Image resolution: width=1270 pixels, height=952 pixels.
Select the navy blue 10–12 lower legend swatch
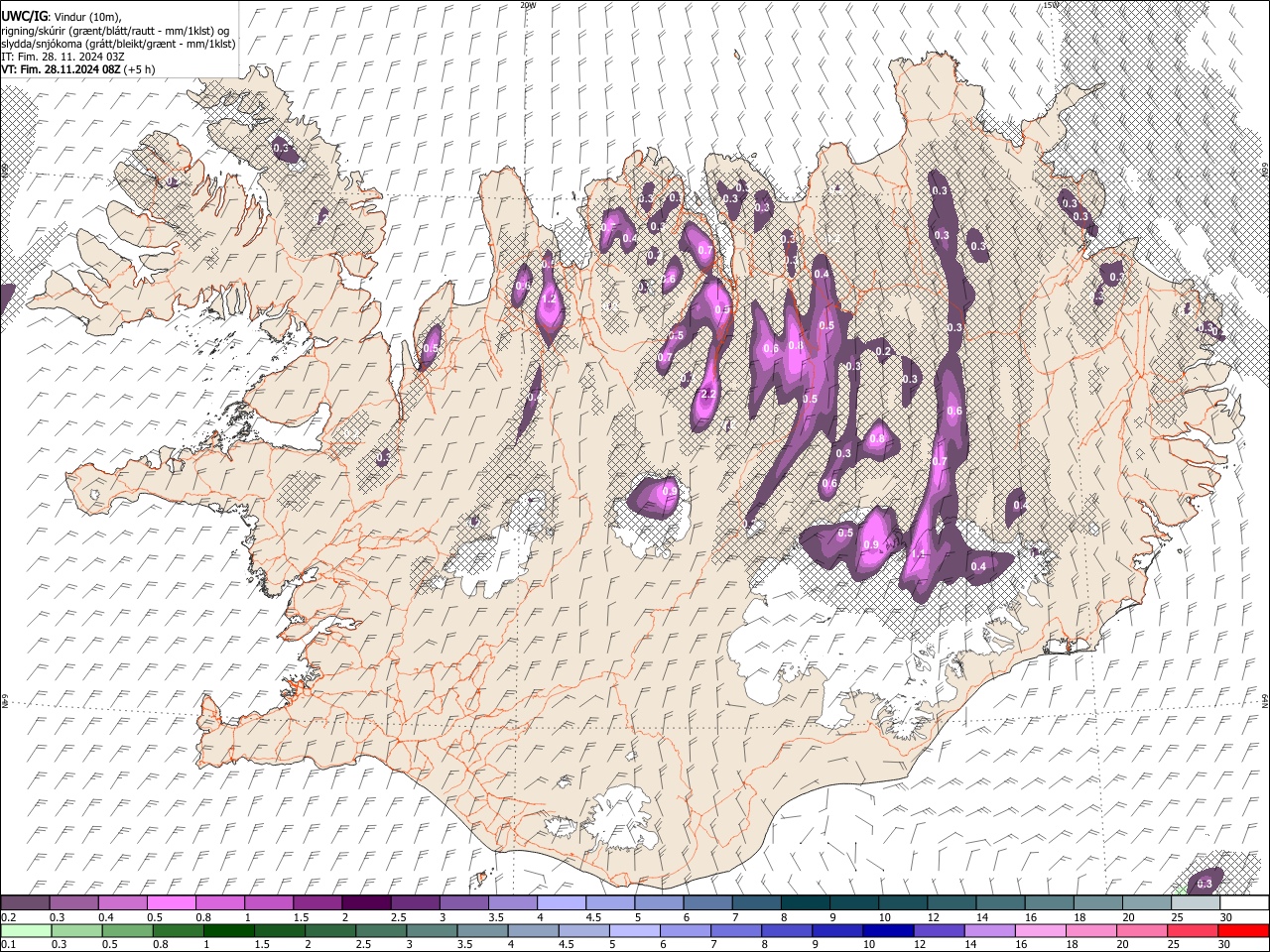(888, 930)
